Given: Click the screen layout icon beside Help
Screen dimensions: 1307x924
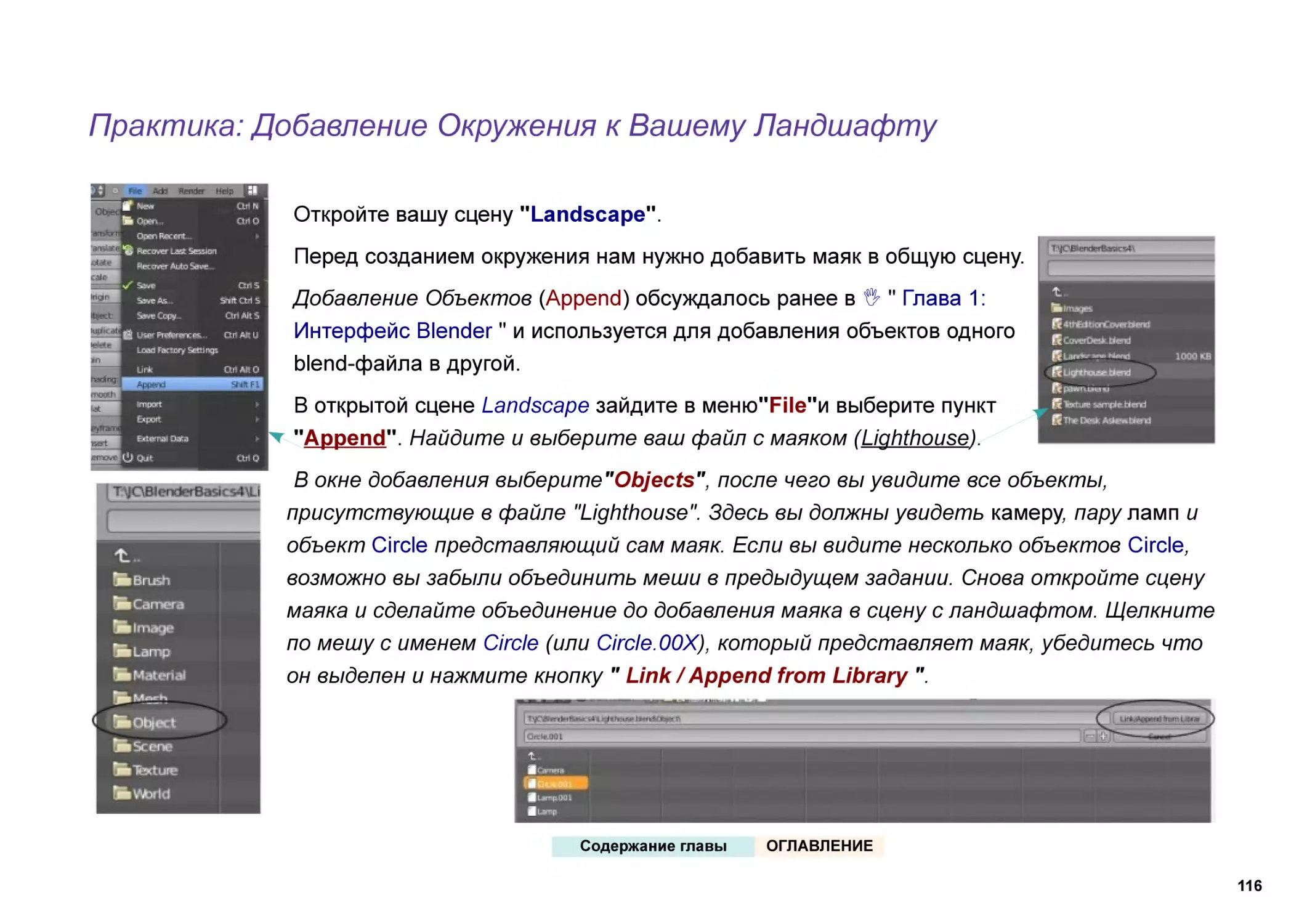Looking at the screenshot, I should (253, 191).
